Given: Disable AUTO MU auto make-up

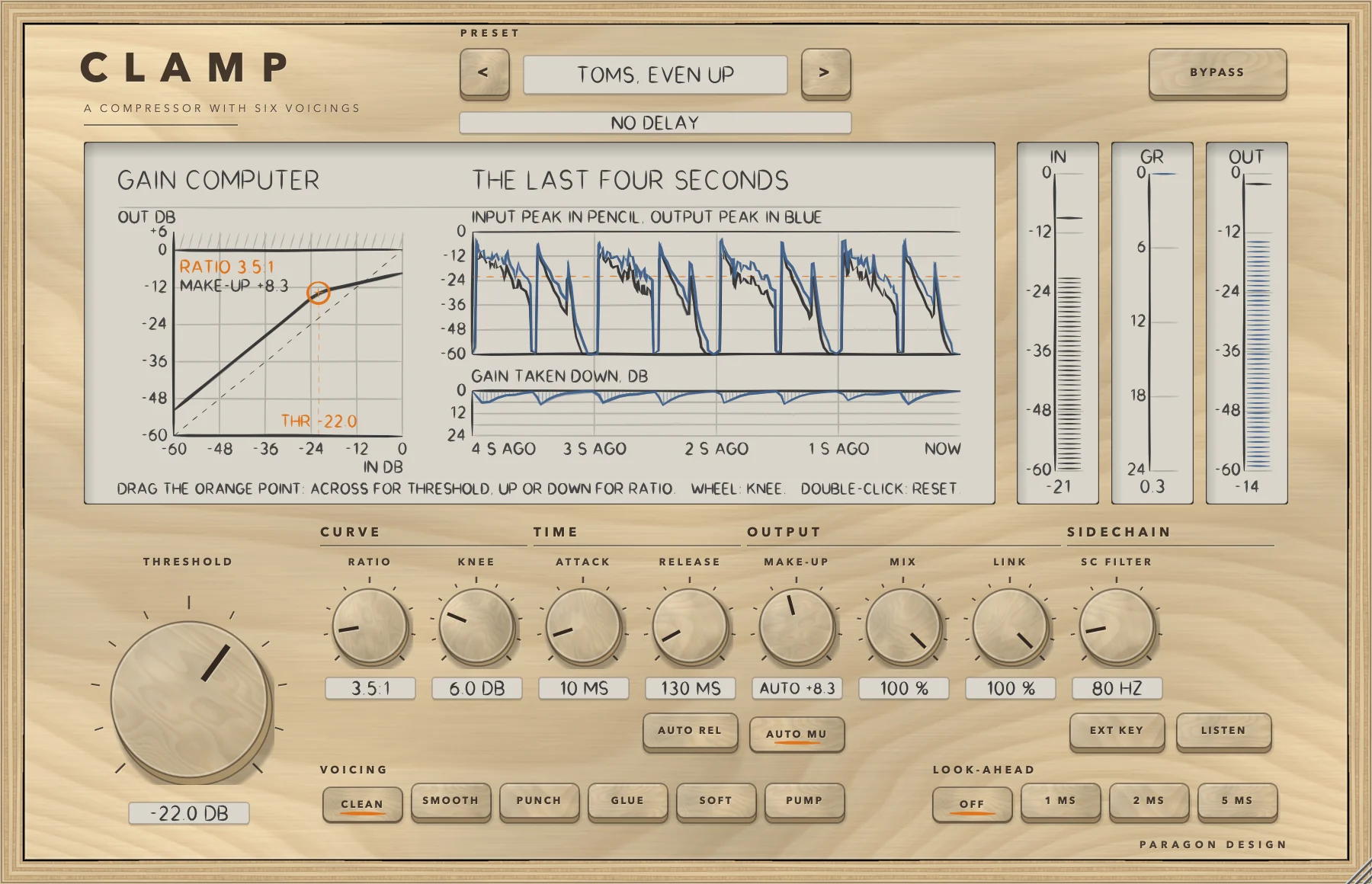Looking at the screenshot, I should (x=797, y=735).
